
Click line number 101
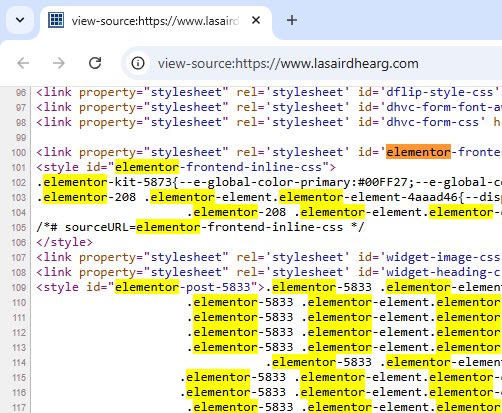coord(19,167)
